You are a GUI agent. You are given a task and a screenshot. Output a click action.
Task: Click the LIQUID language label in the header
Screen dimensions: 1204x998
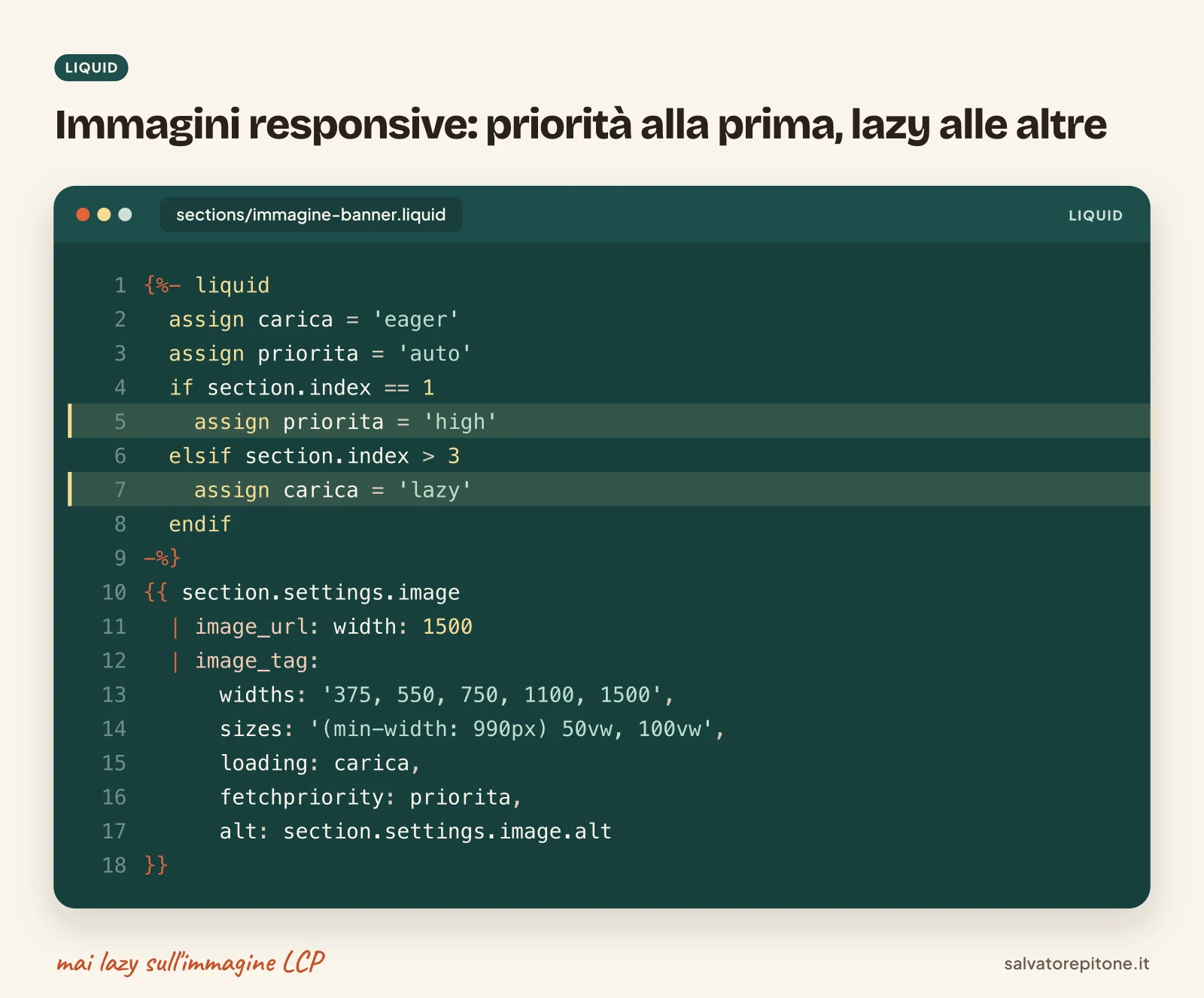pyautogui.click(x=1095, y=215)
